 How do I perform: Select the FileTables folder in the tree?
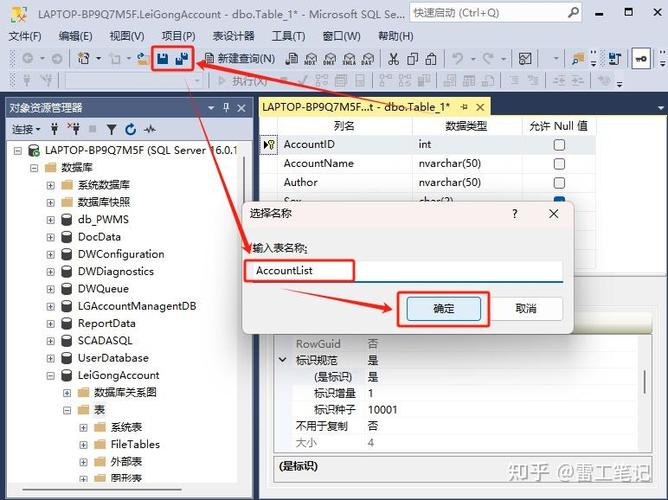(135, 445)
